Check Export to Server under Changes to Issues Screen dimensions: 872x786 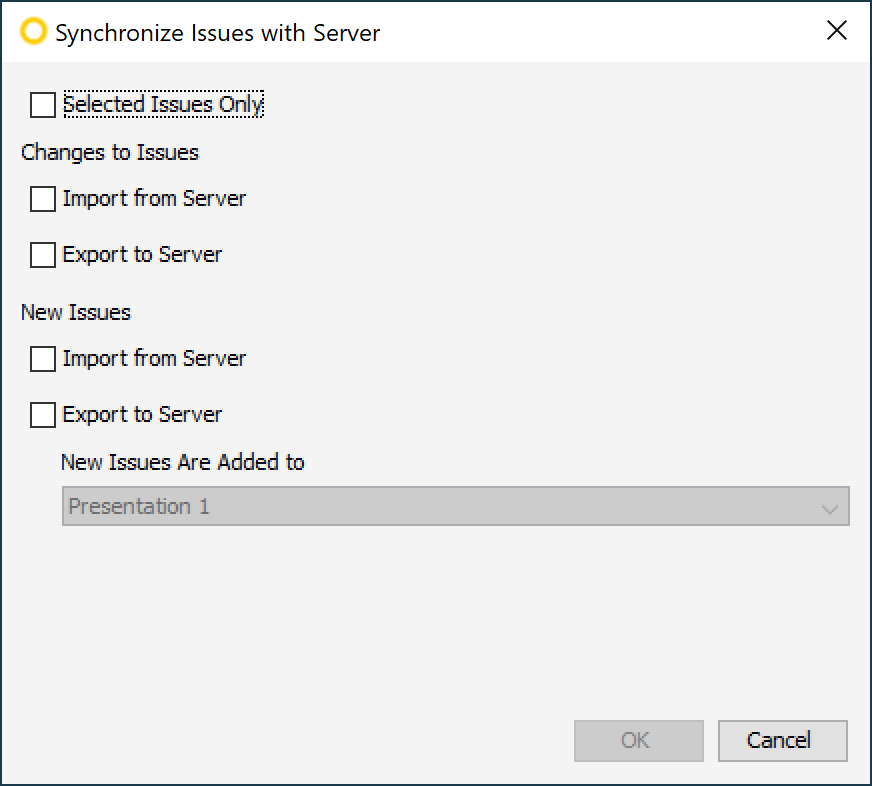tap(43, 255)
